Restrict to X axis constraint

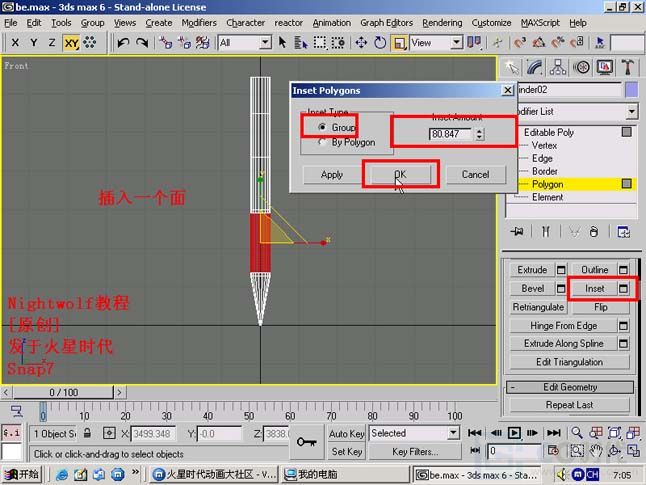pos(15,42)
